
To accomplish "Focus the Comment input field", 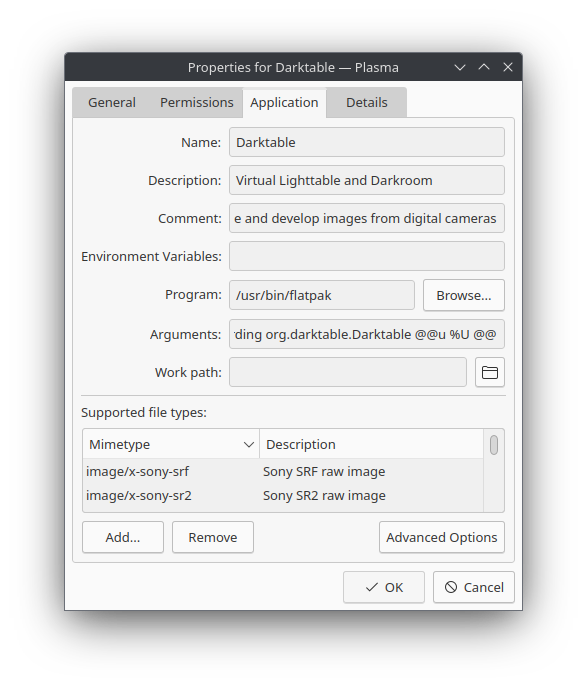I will pos(367,218).
